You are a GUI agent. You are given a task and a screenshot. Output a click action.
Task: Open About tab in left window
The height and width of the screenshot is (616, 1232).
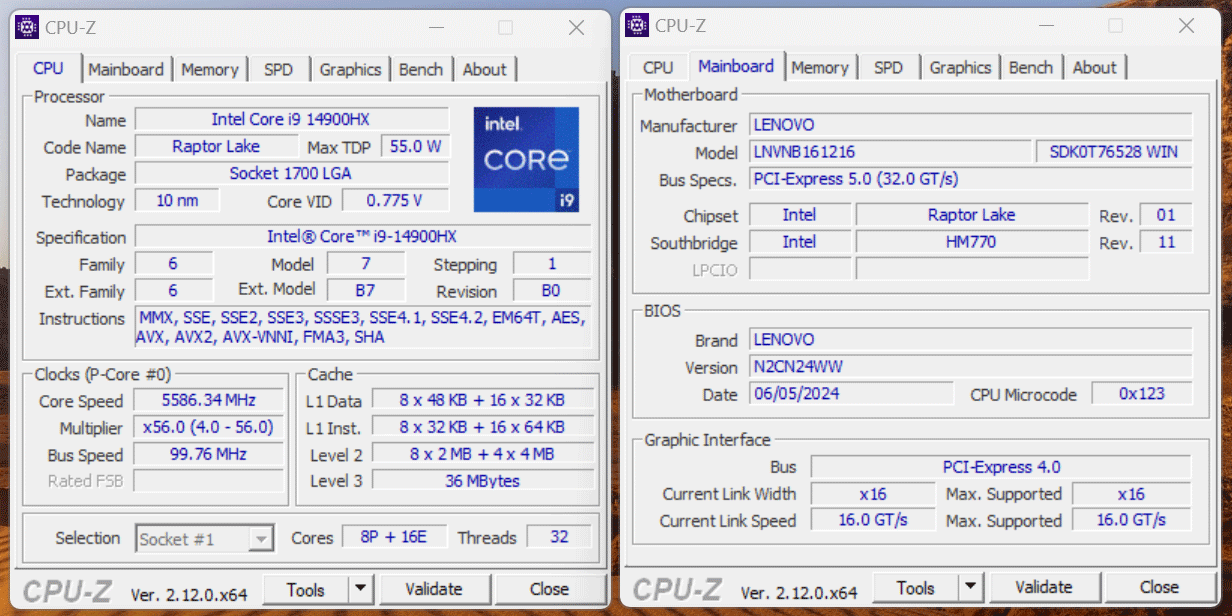click(484, 69)
